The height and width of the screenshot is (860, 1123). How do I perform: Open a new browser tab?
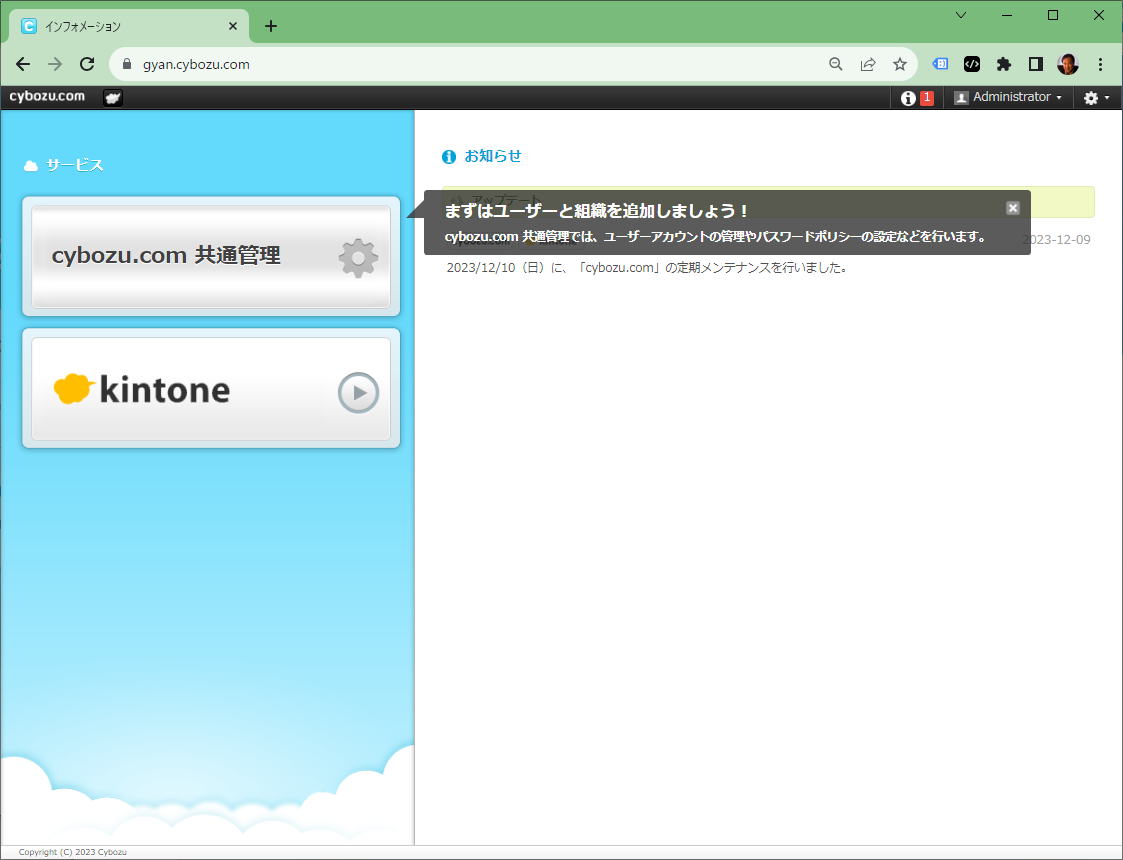point(271,26)
